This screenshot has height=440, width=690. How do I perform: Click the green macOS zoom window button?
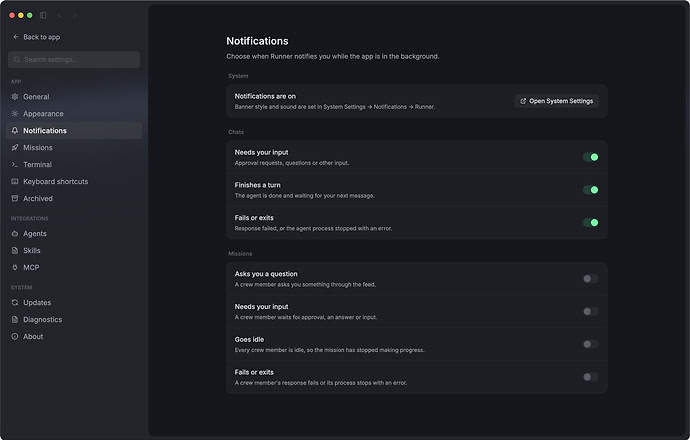click(x=29, y=15)
